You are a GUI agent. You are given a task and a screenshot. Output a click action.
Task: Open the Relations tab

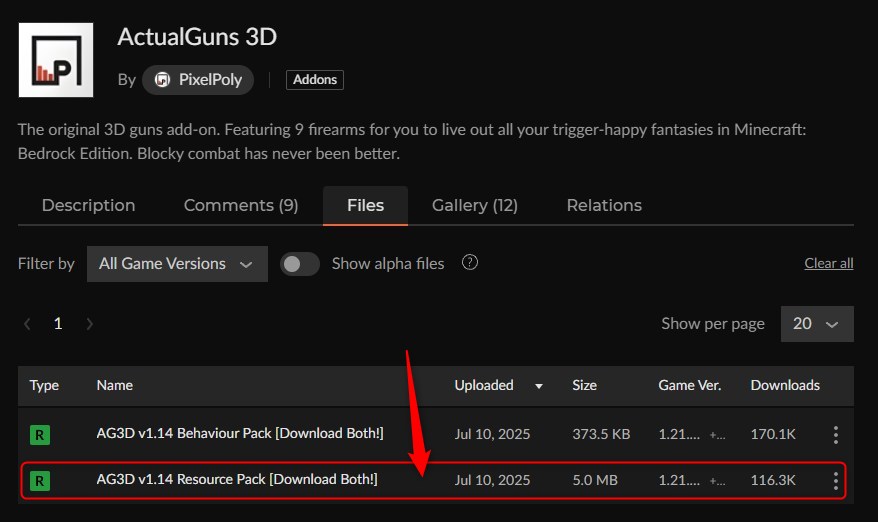pos(604,206)
